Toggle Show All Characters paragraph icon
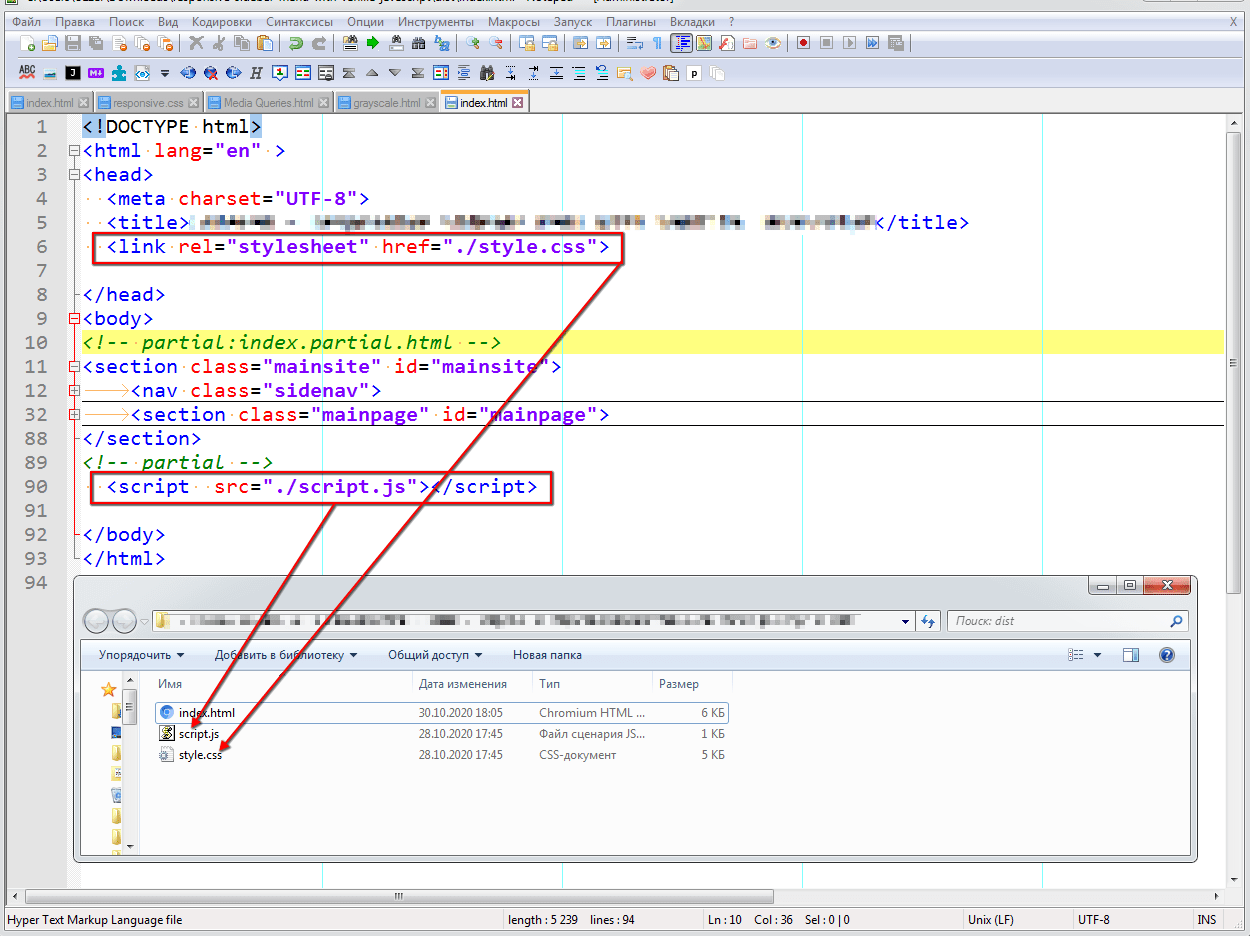1250x936 pixels. pyautogui.click(x=656, y=43)
